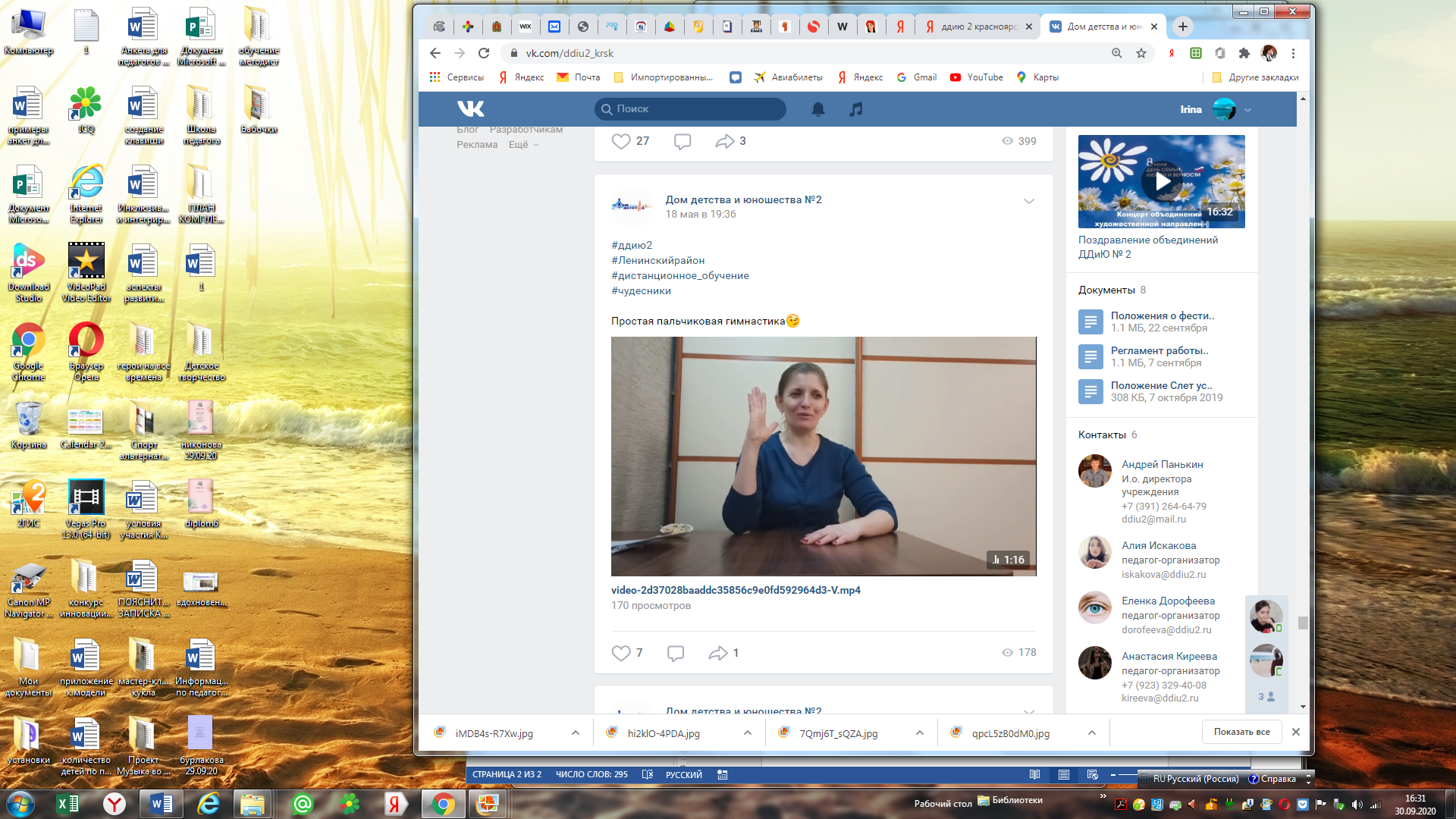Open Irina profile dropdown menu

tap(1247, 109)
